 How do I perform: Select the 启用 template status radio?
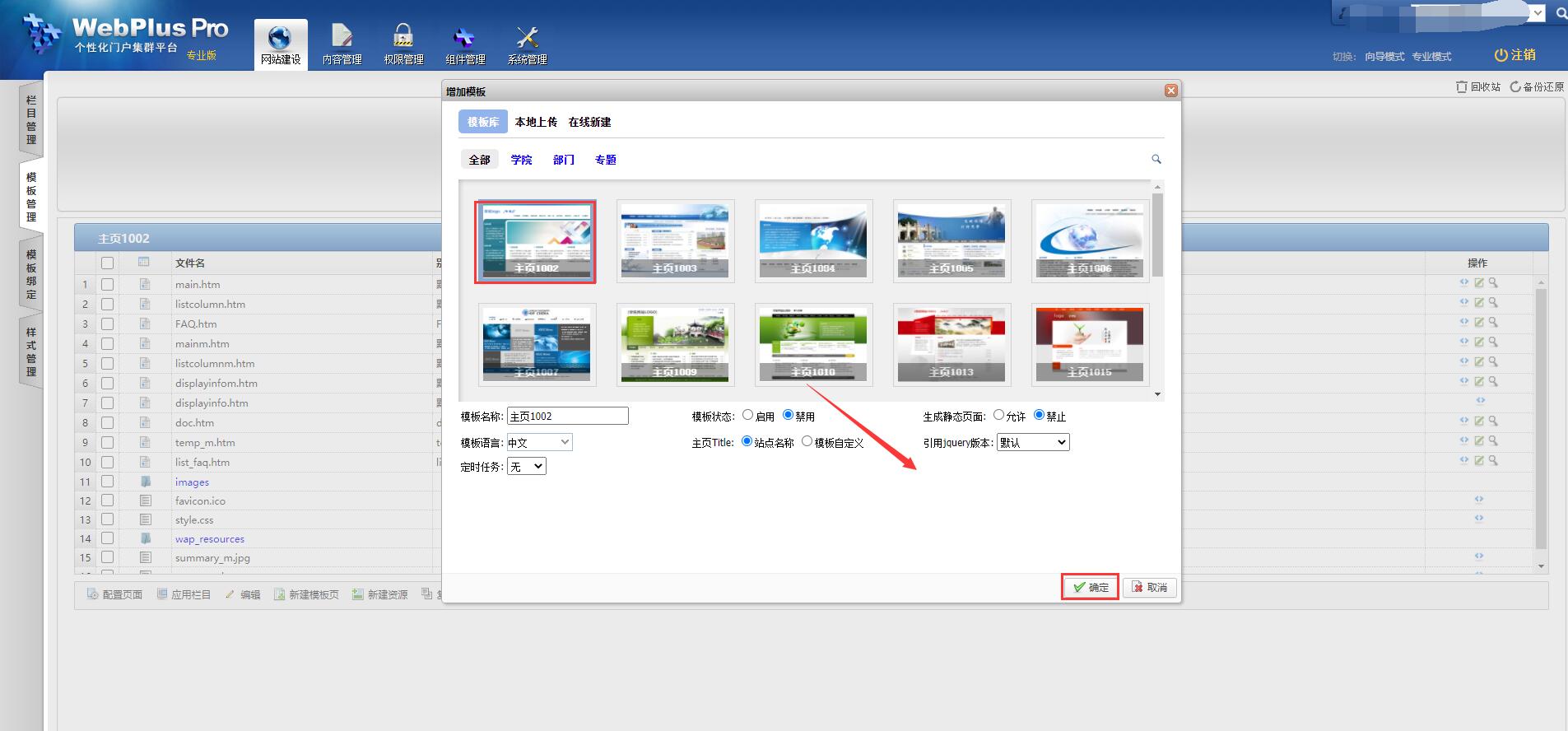coord(747,416)
